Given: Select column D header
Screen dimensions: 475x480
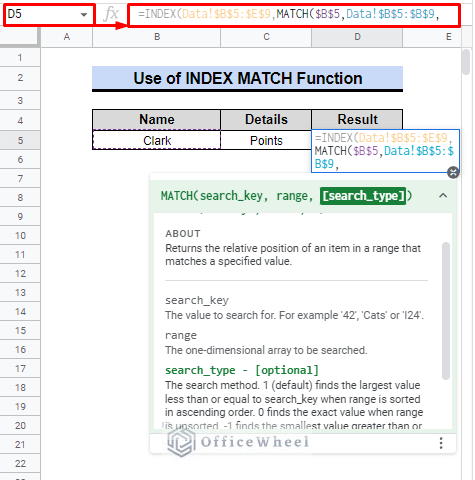Looking at the screenshot, I should 357,37.
